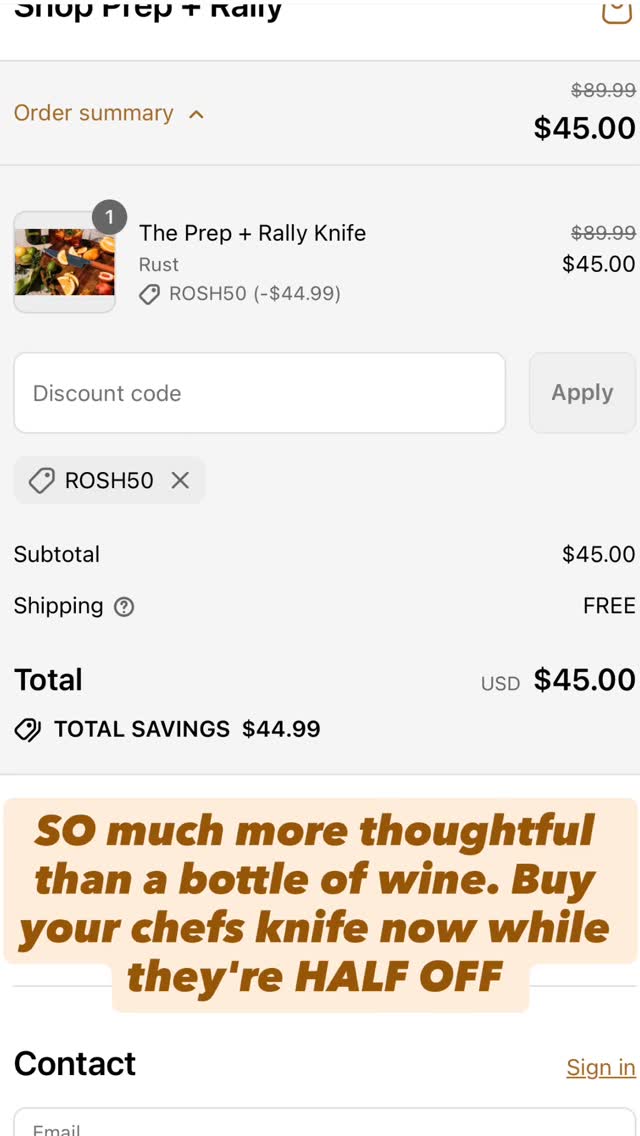640x1136 pixels.
Task: Click the tag icon in ROSH50 chip
Action: click(x=42, y=480)
